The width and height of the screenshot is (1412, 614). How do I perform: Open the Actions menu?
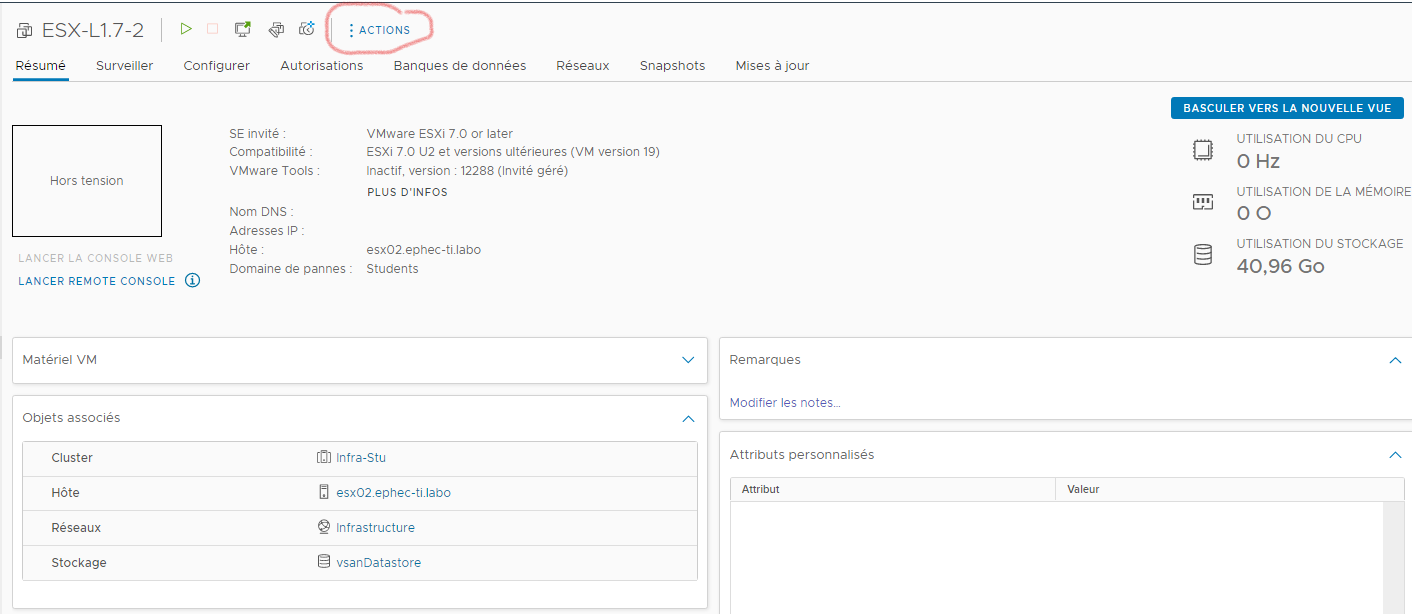(379, 30)
